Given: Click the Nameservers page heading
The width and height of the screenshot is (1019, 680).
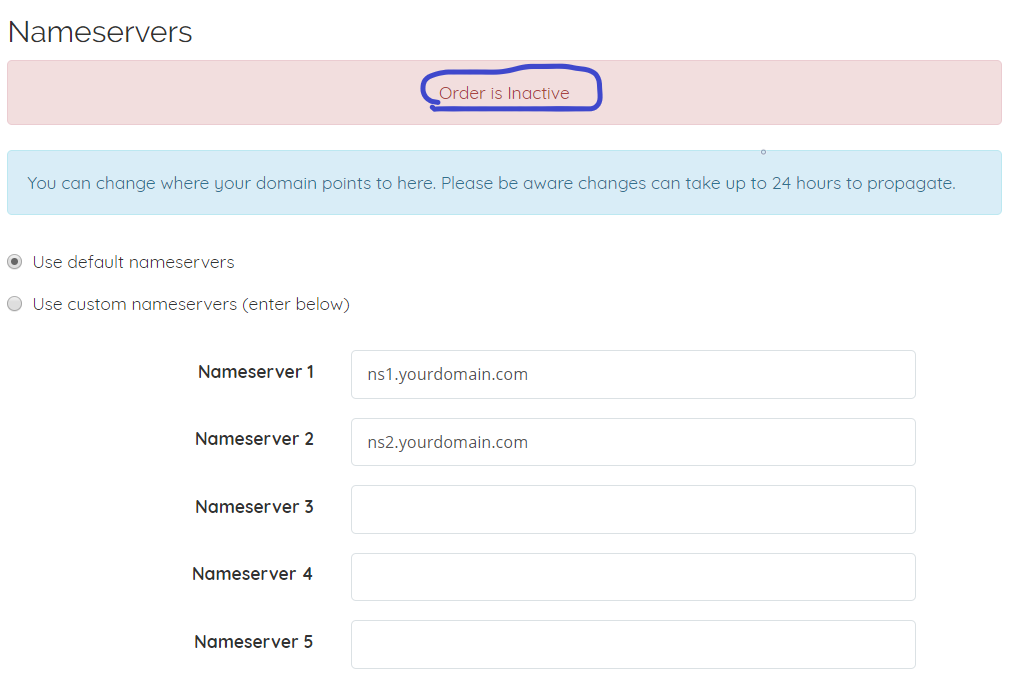Looking at the screenshot, I should (x=100, y=32).
